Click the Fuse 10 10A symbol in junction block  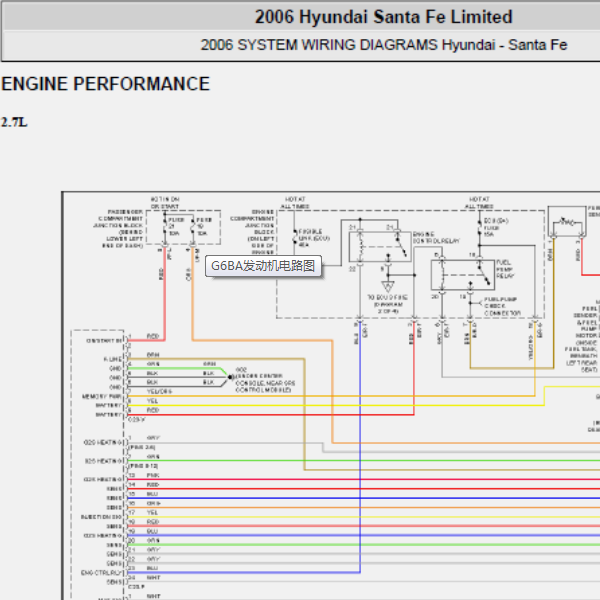click(193, 227)
